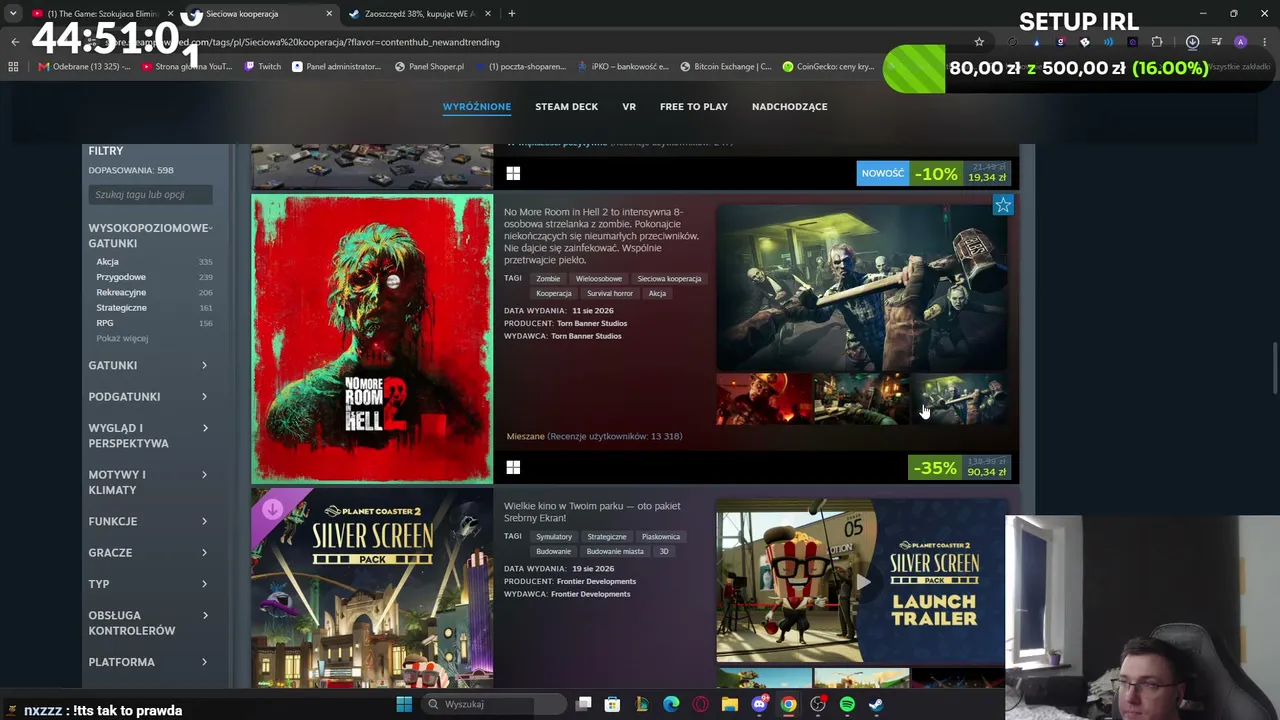Click the Budowanie miasta tag
Viewport: 1280px width, 720px height.
[x=615, y=552]
